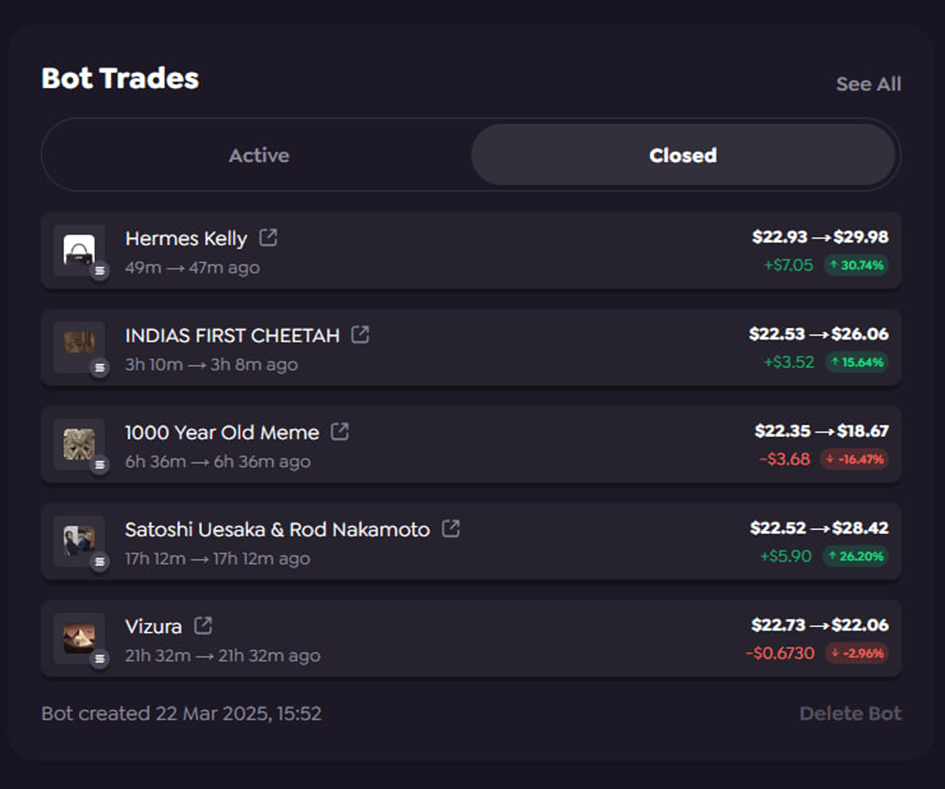This screenshot has width=945, height=789.
Task: Click the Hermes Kelly token thumbnail
Action: pos(79,250)
